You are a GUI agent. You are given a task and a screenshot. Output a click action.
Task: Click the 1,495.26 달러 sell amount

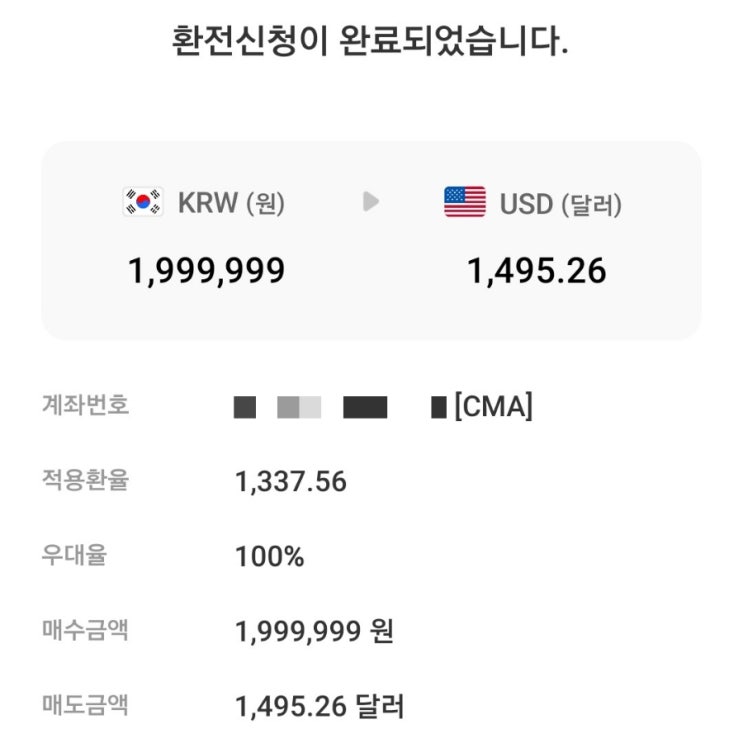pyautogui.click(x=319, y=707)
